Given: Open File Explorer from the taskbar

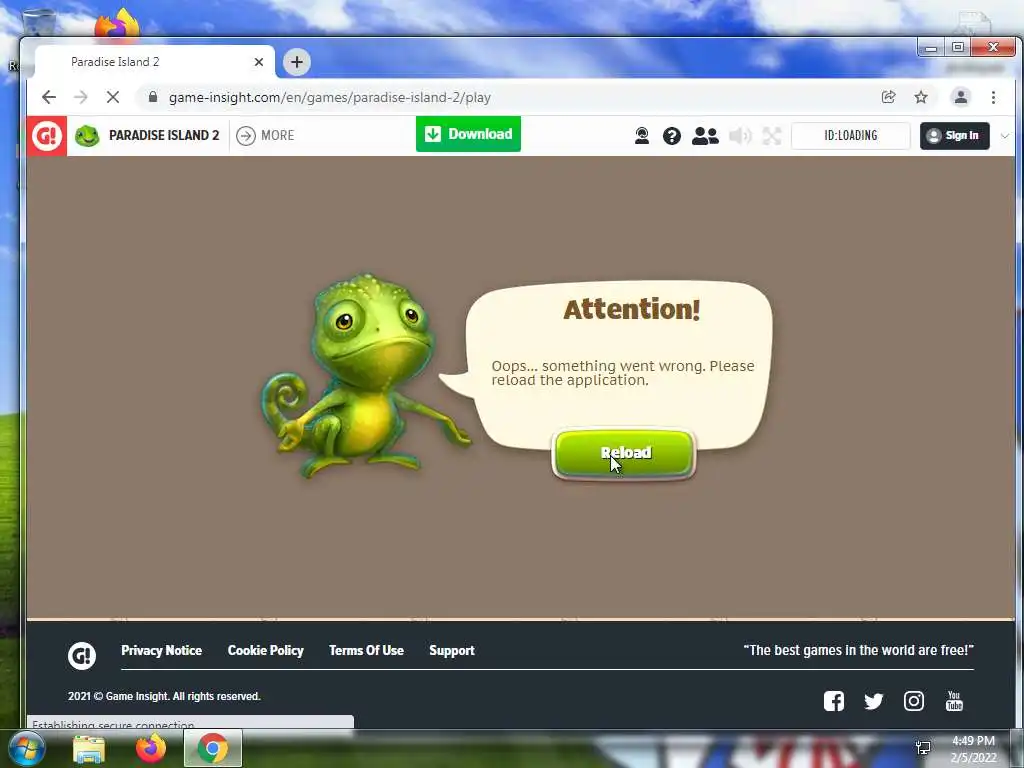Looking at the screenshot, I should (89, 749).
